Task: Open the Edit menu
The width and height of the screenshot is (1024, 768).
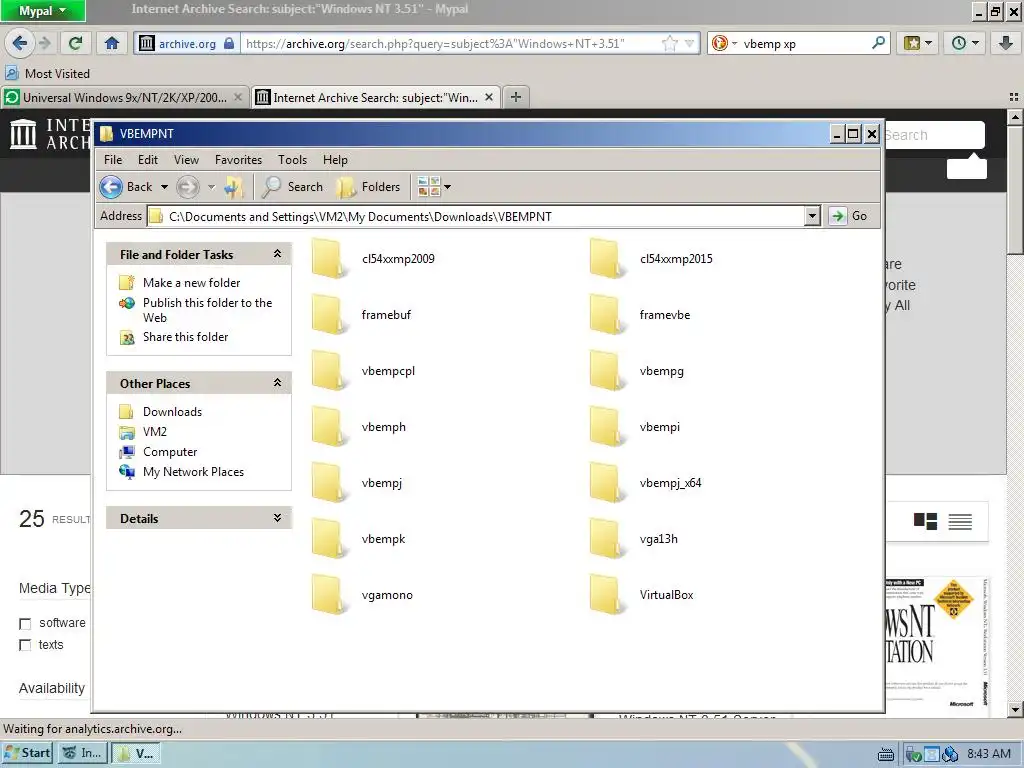Action: (148, 160)
